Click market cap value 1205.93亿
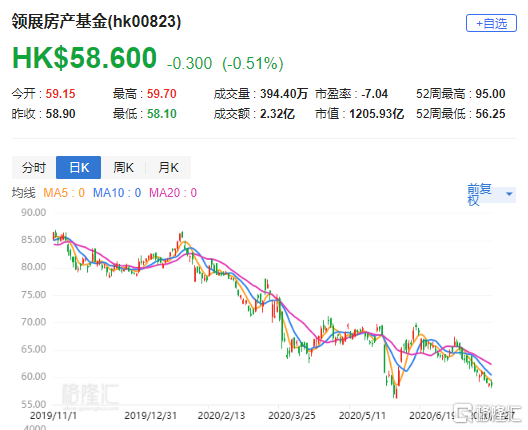The height and width of the screenshot is (430, 528). [376, 114]
